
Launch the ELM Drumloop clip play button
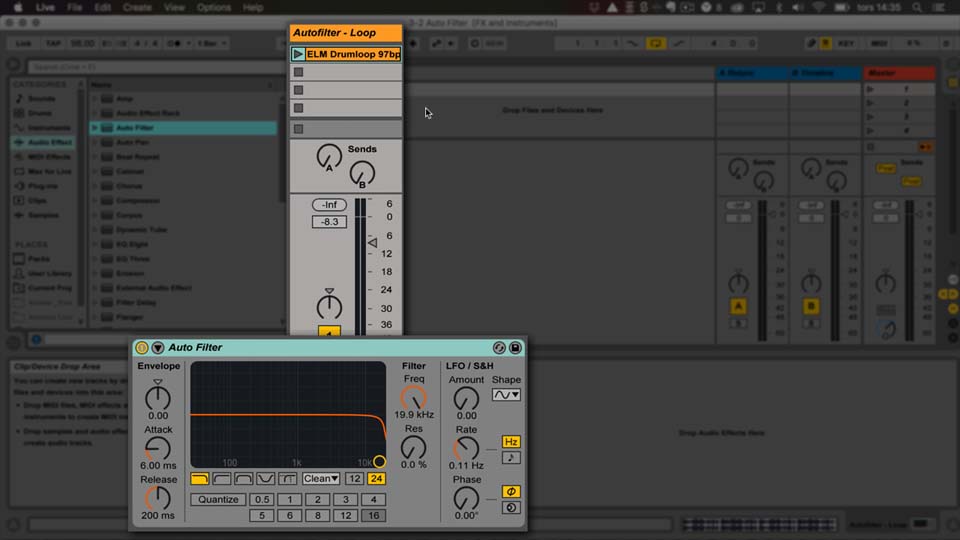coord(298,54)
